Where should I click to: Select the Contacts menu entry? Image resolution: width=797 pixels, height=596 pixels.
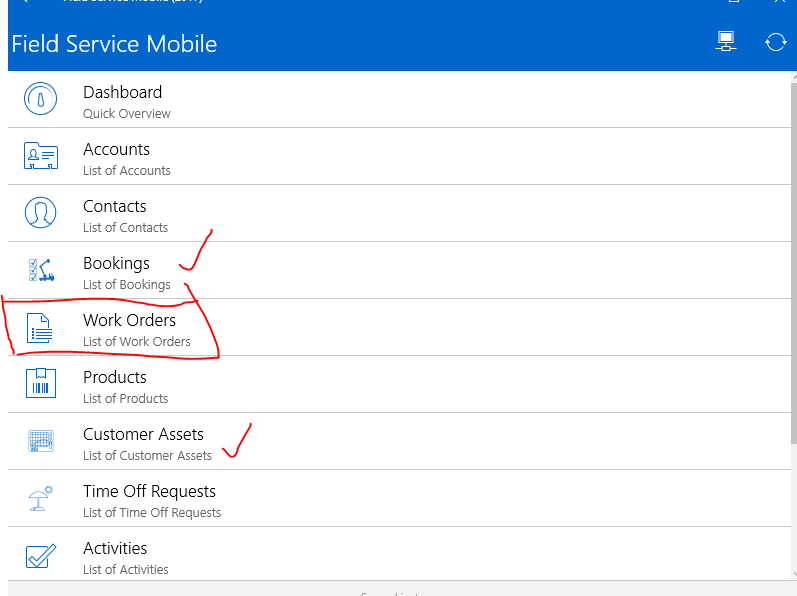400,213
